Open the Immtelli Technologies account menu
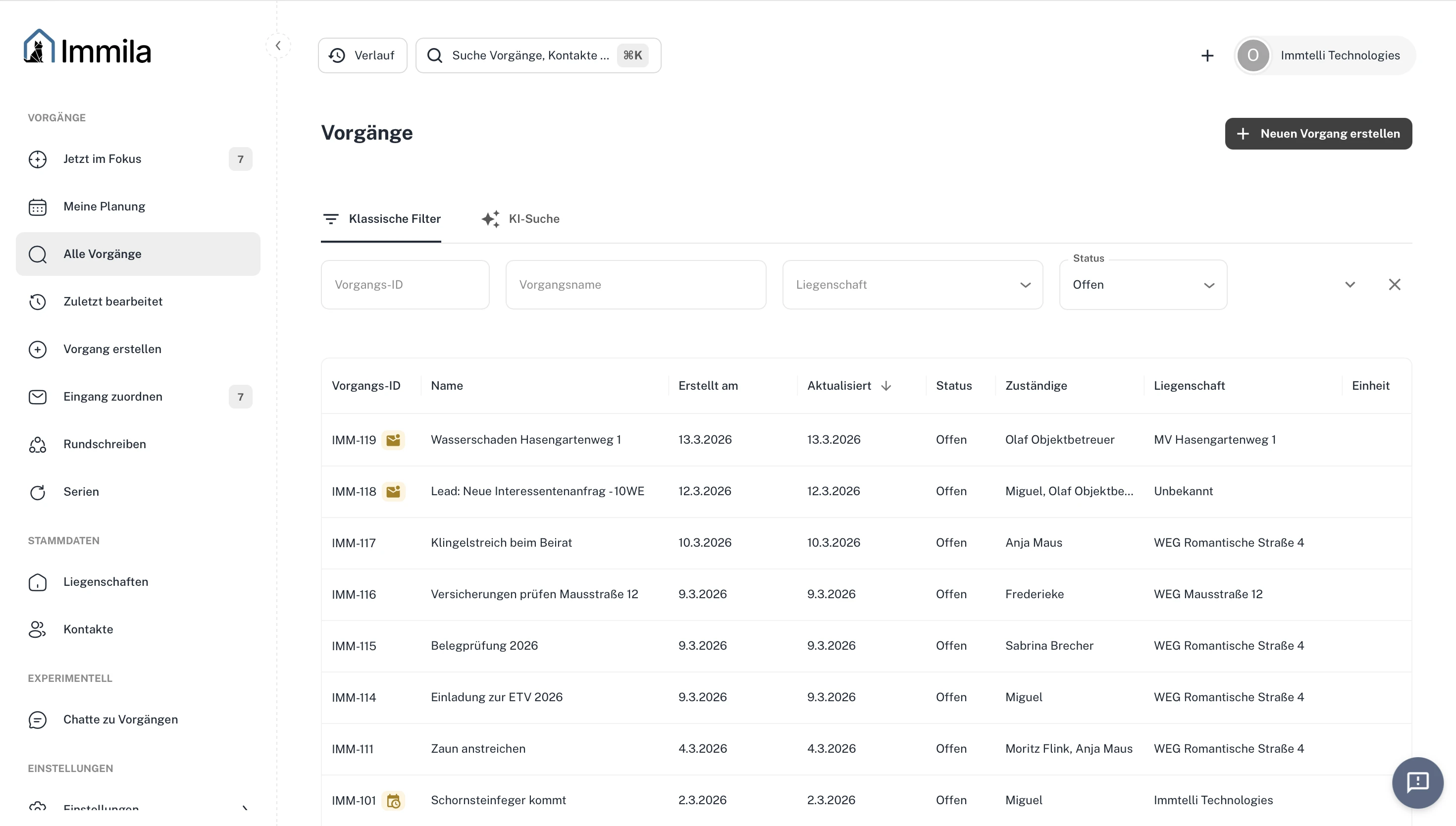The image size is (1456, 826). (1324, 55)
